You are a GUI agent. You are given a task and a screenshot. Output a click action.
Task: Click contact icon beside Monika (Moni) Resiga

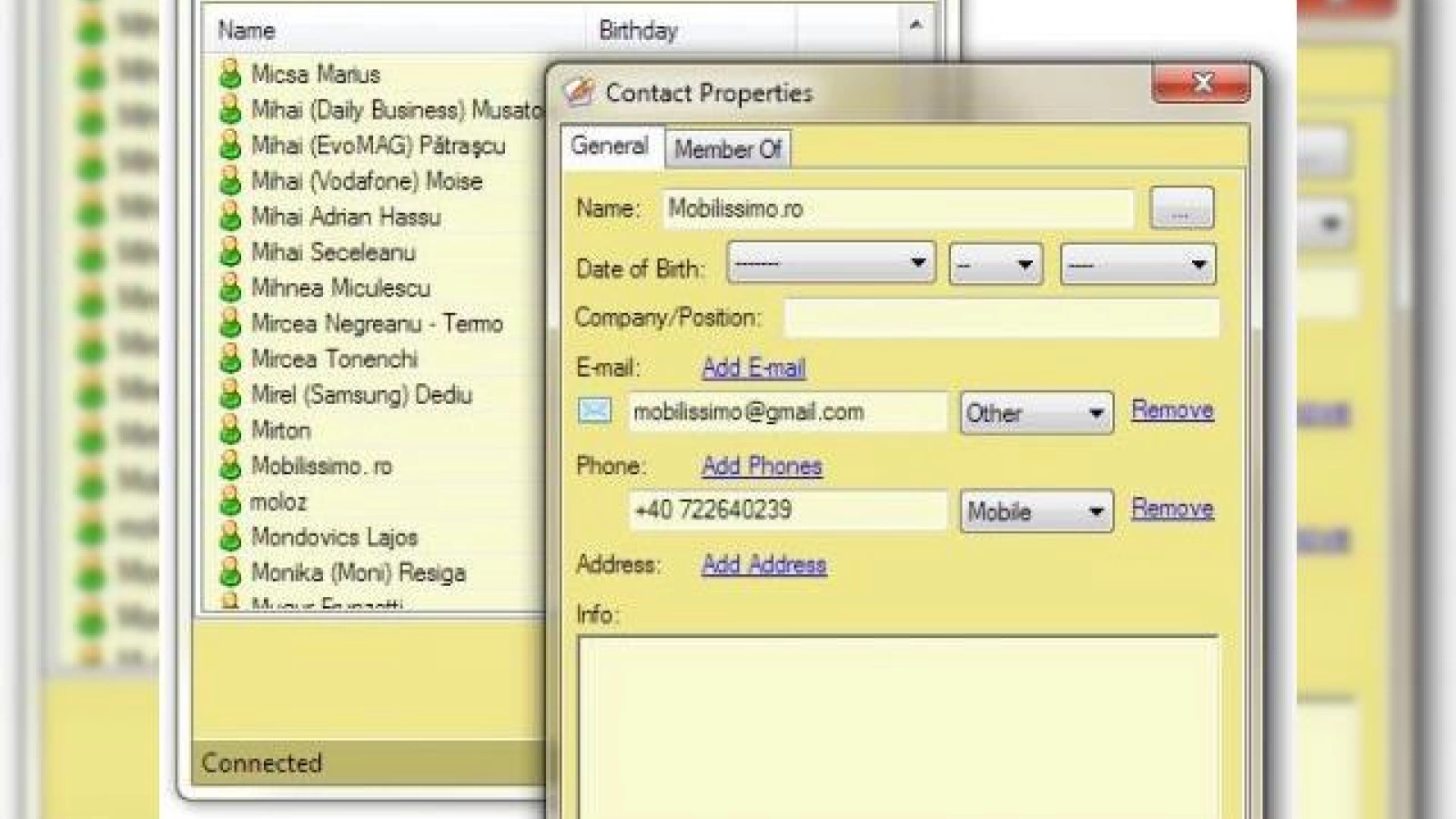pos(230,572)
